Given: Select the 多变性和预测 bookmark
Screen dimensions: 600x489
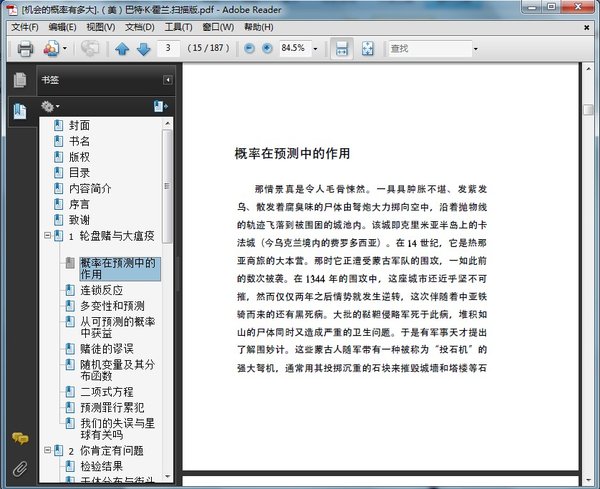Looking at the screenshot, I should 112,306.
